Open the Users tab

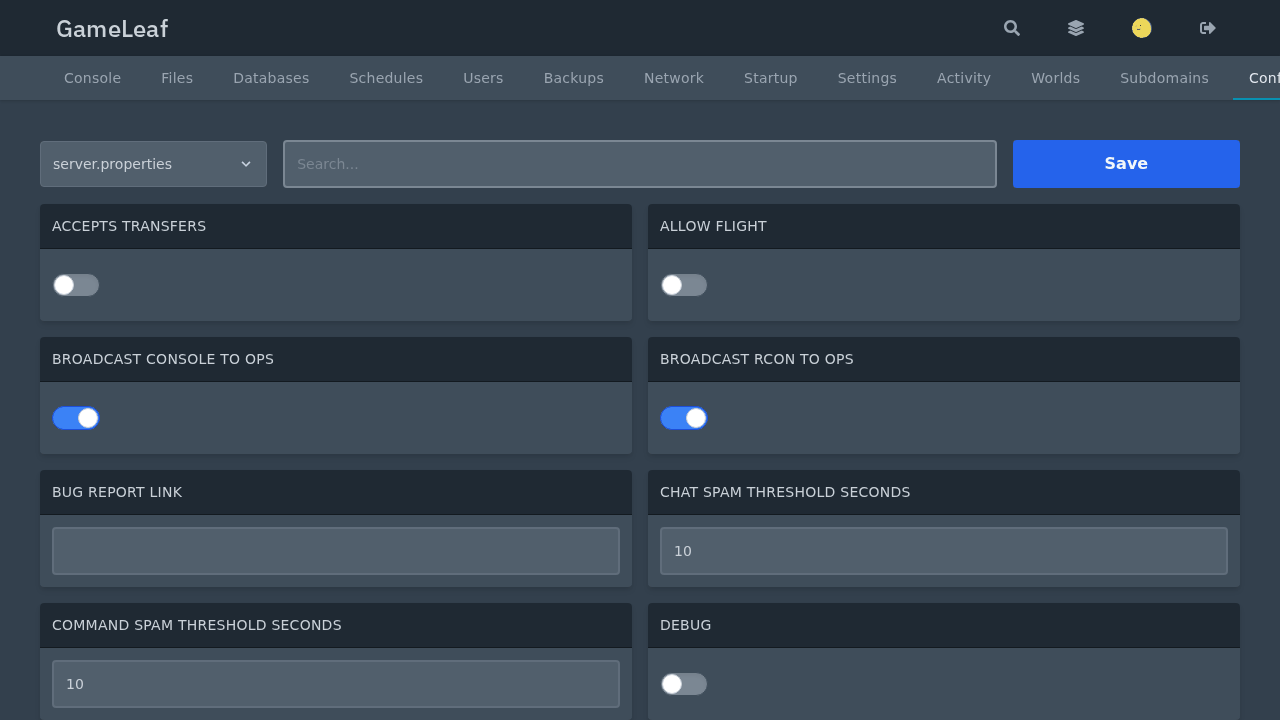[483, 78]
